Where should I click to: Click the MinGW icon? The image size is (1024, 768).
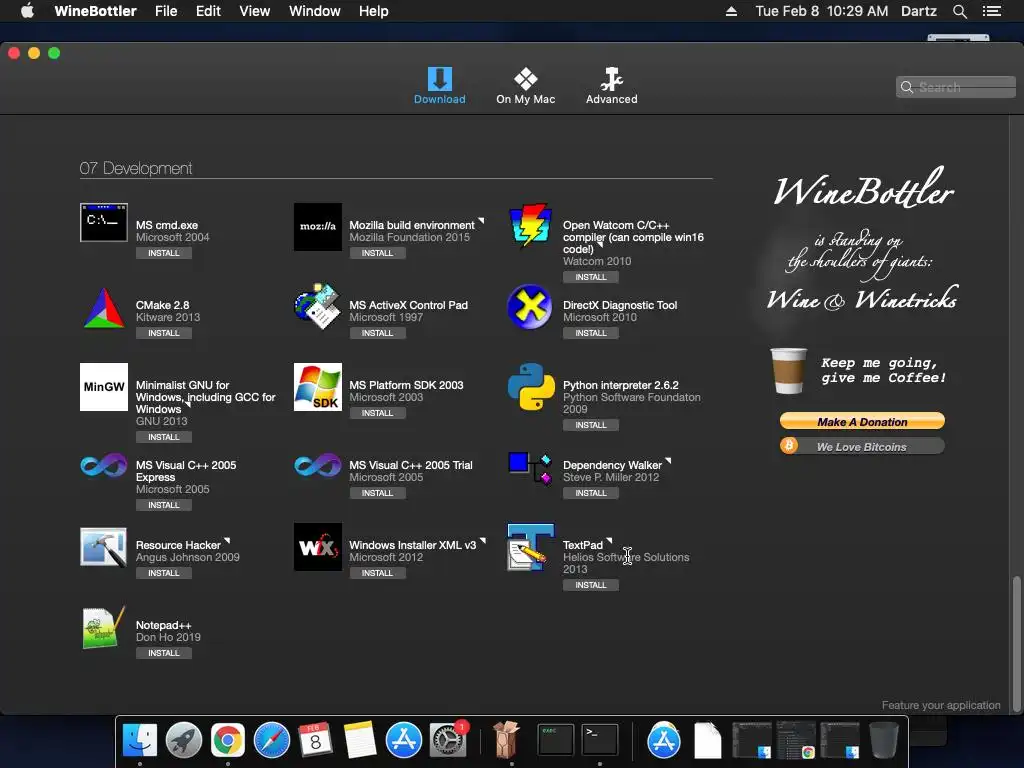104,387
